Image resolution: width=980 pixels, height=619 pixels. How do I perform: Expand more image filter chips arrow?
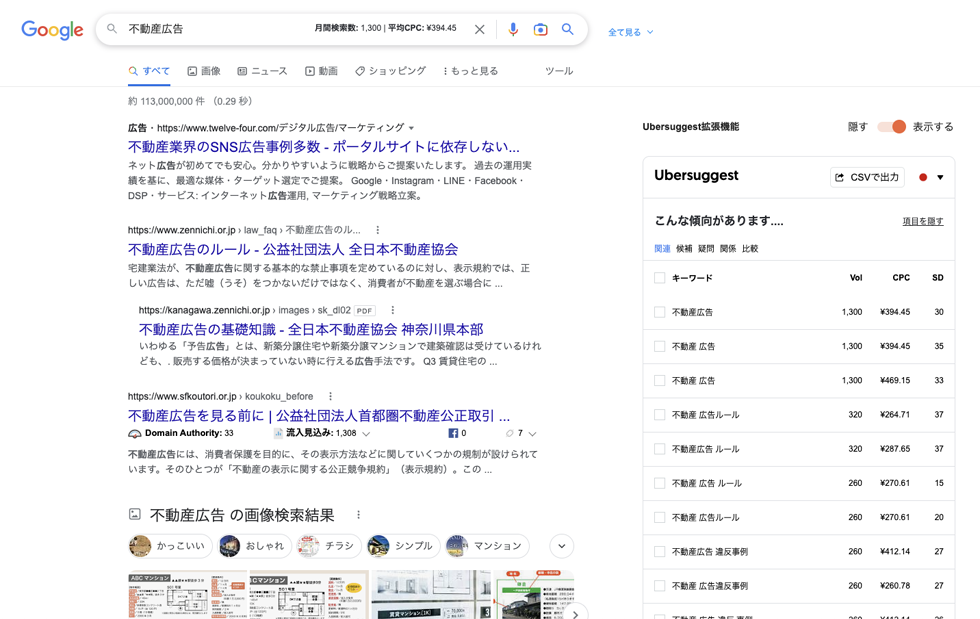(561, 546)
